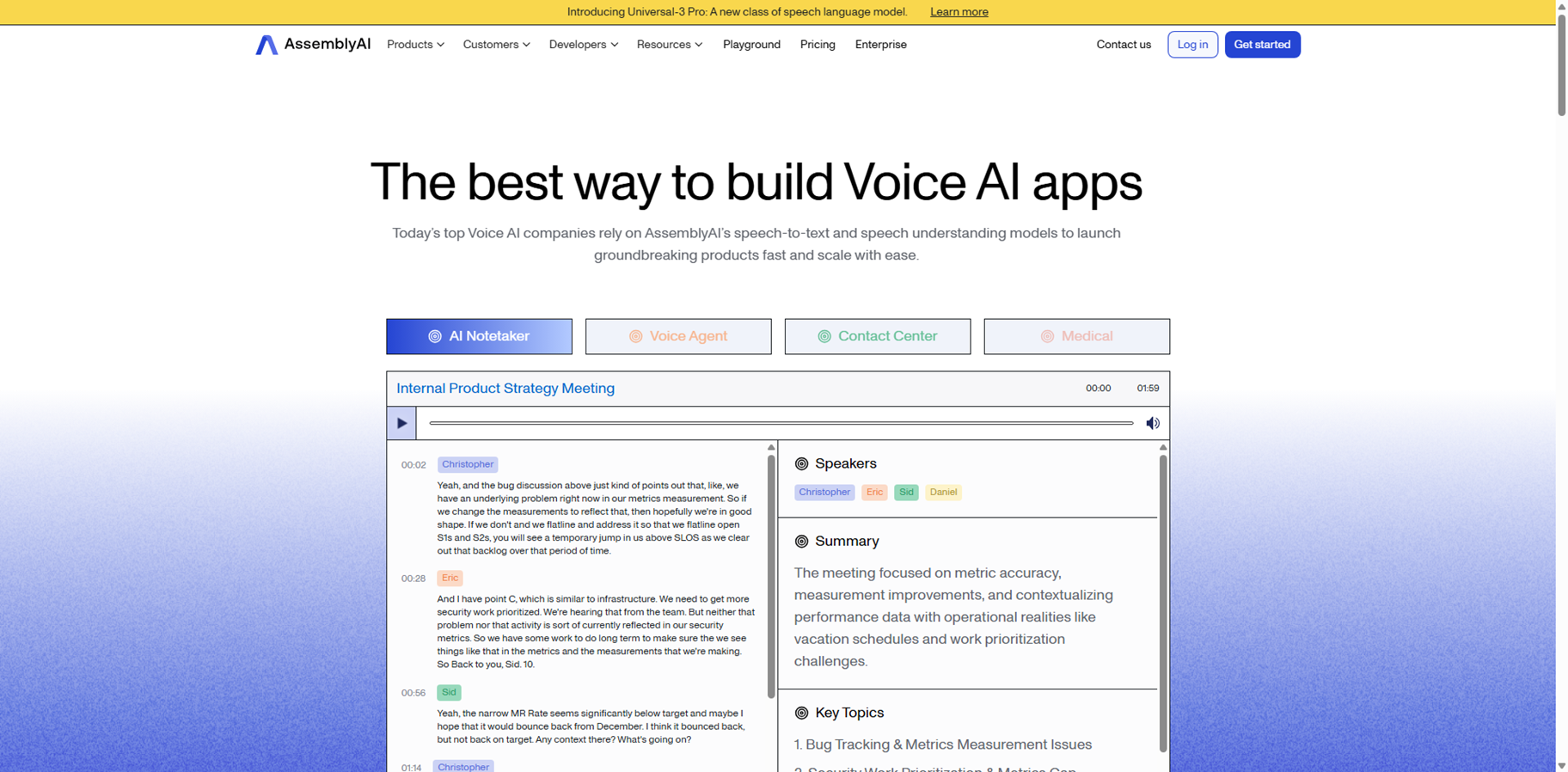Select Christopher chip in the Speakers panel
The image size is (1568, 772).
[824, 493]
